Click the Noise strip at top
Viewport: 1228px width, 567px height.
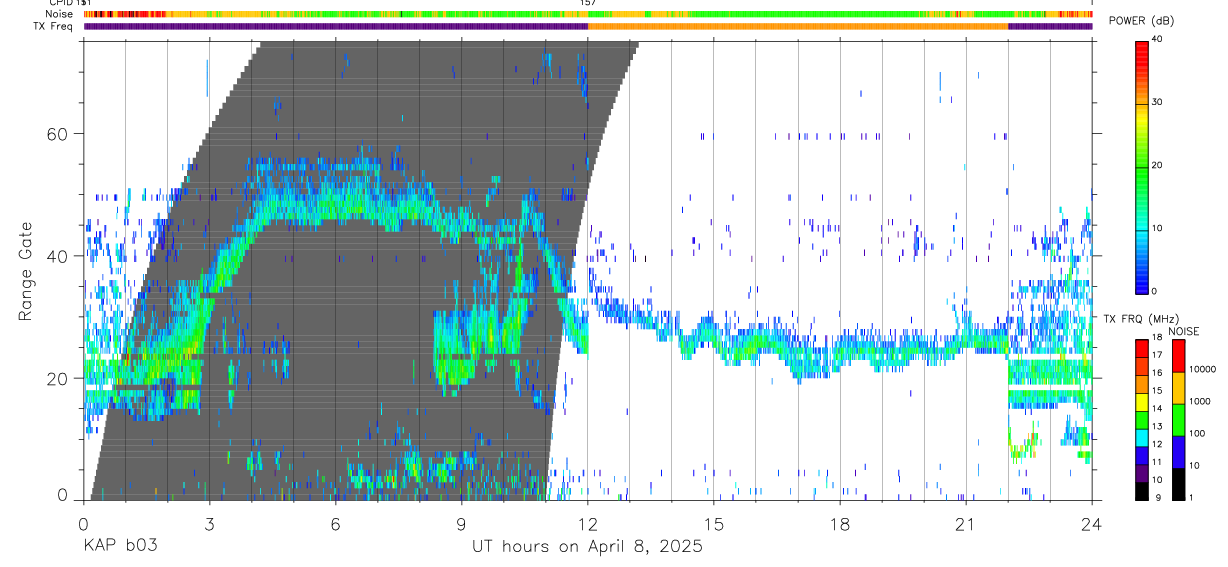pos(588,14)
